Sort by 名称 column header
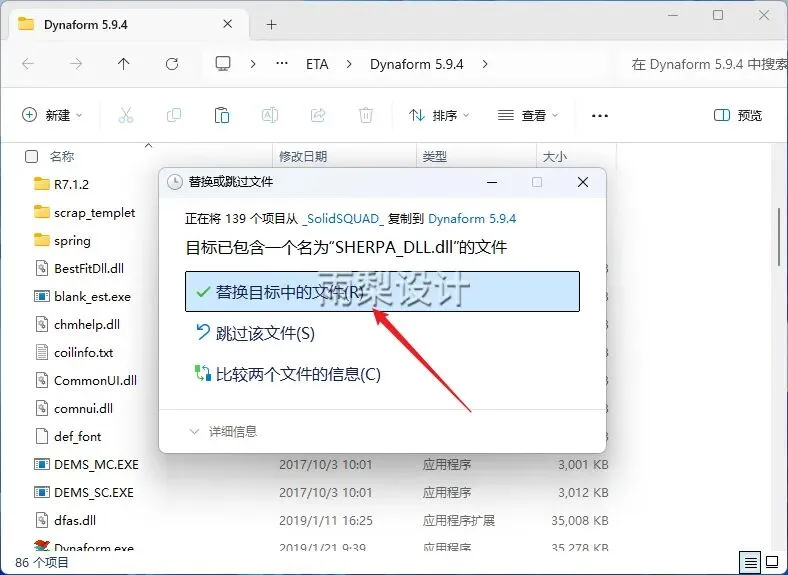Viewport: 788px width, 575px height. click(62, 156)
